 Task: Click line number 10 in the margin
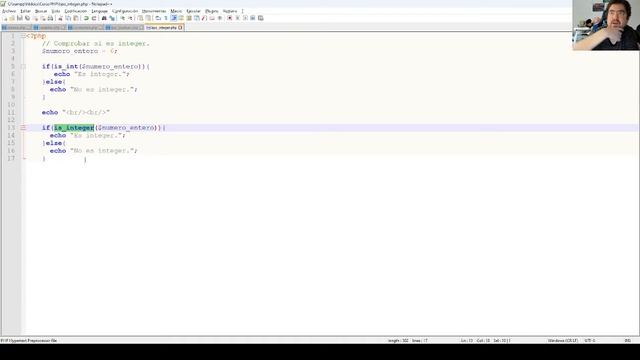(11, 105)
